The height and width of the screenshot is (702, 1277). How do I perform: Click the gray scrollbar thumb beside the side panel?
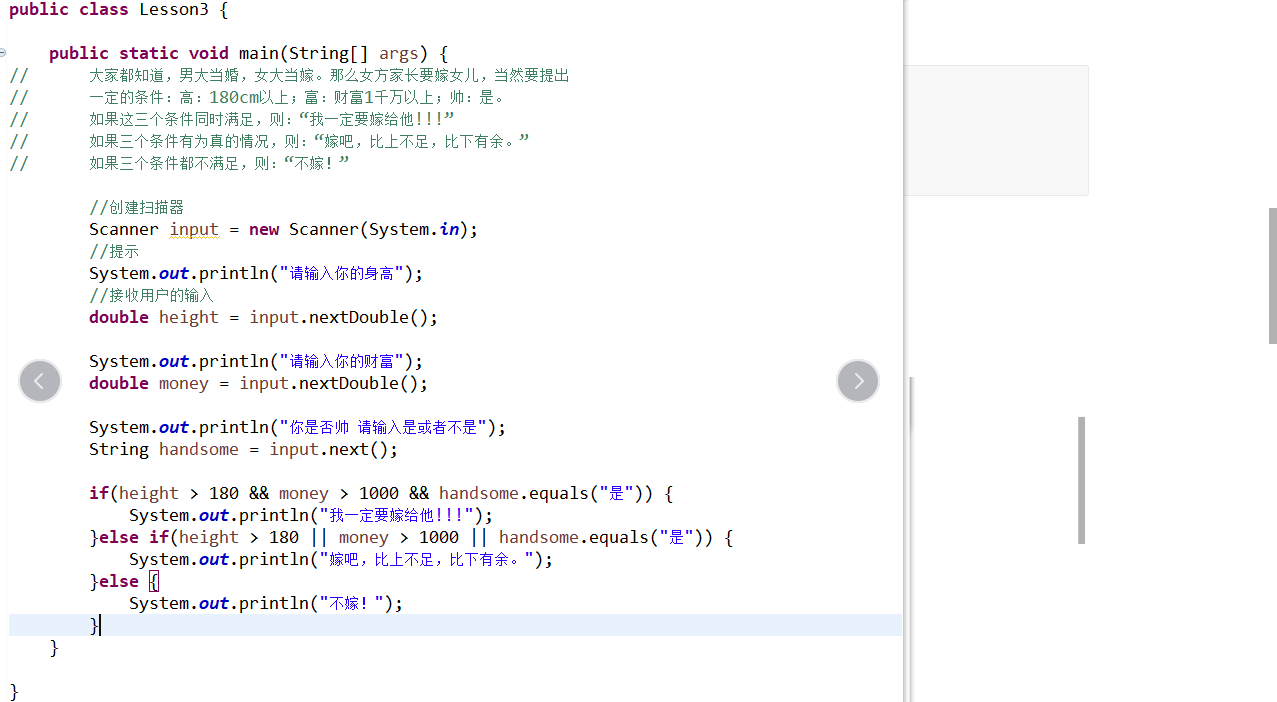coord(1081,480)
